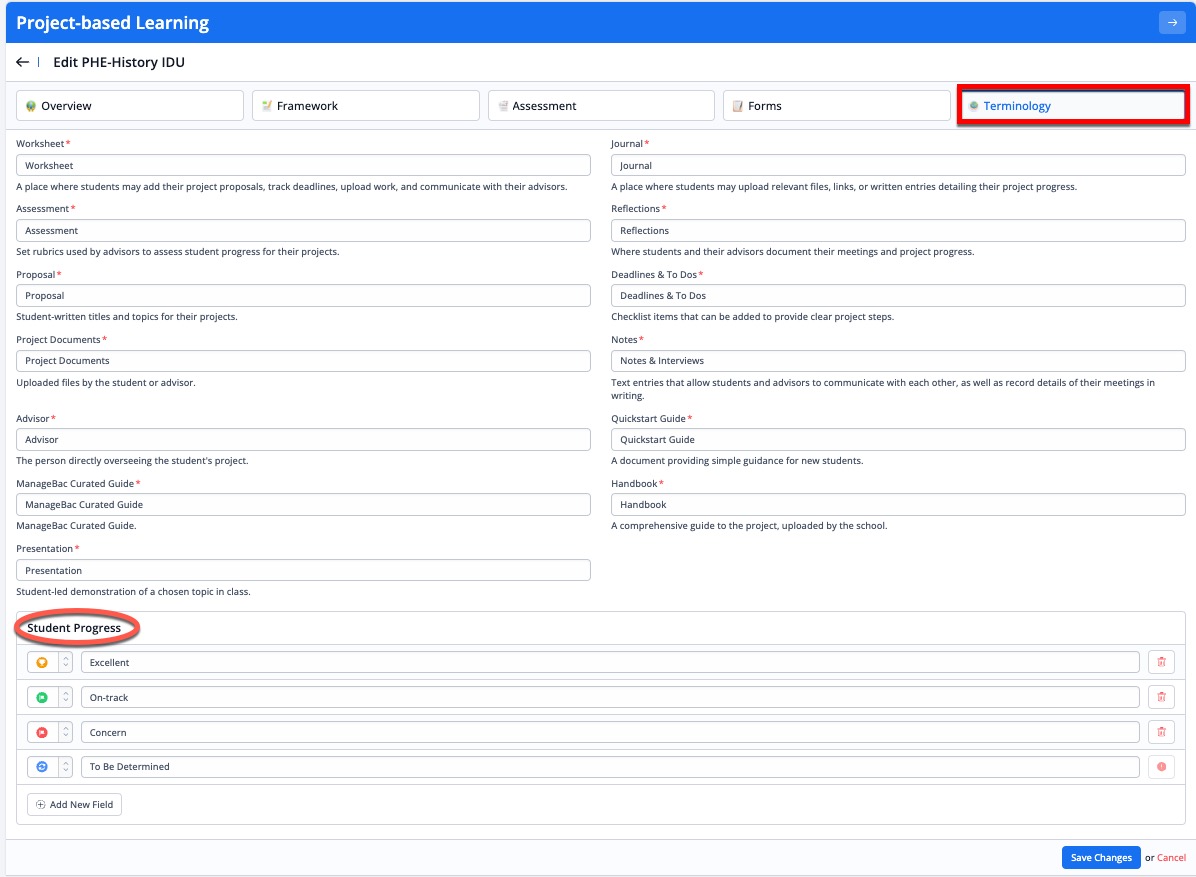Open the icon selector for the On-track status
Viewport: 1196px width, 877px height.
coord(50,697)
